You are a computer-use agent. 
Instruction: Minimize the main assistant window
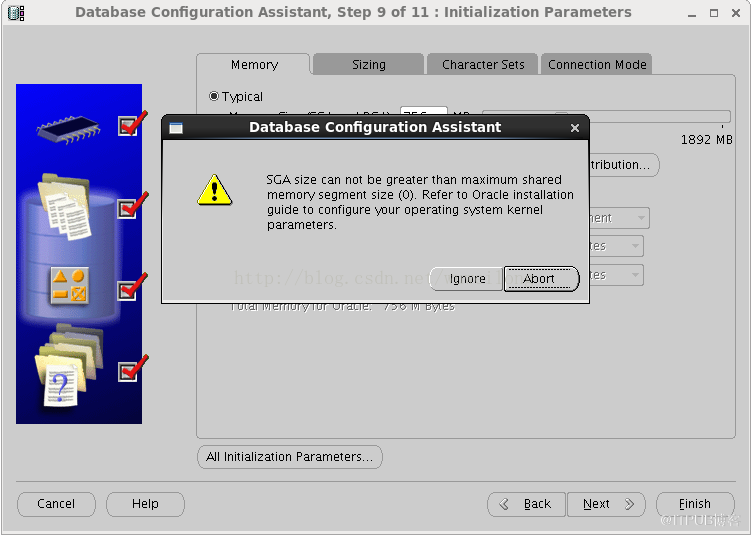(x=692, y=14)
